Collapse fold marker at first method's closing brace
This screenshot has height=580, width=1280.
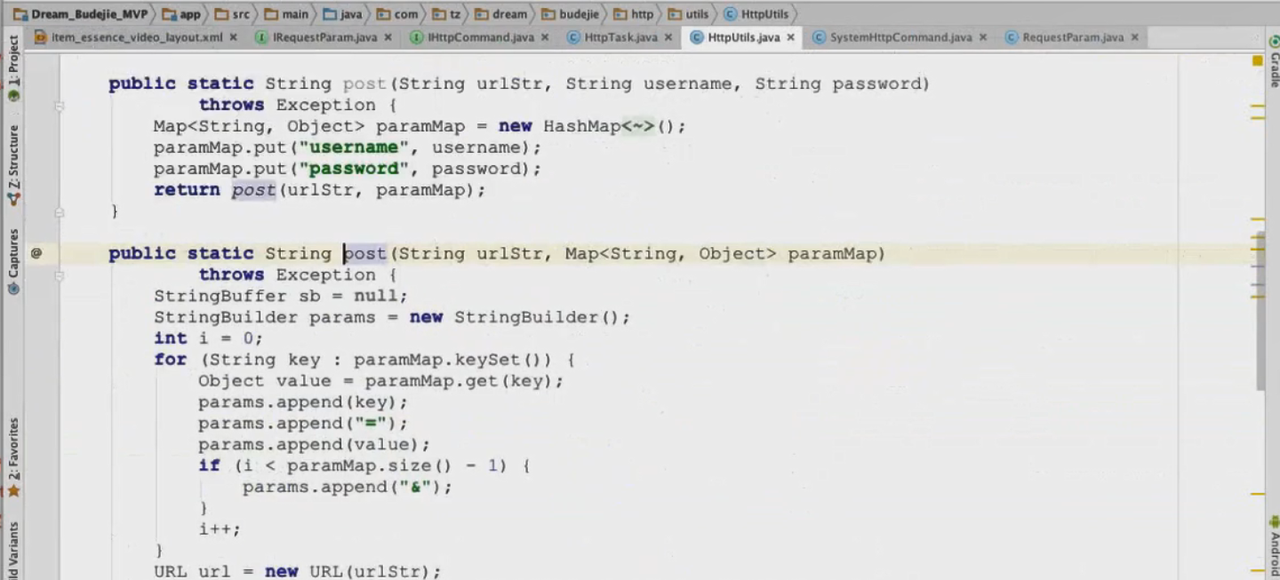(x=59, y=211)
